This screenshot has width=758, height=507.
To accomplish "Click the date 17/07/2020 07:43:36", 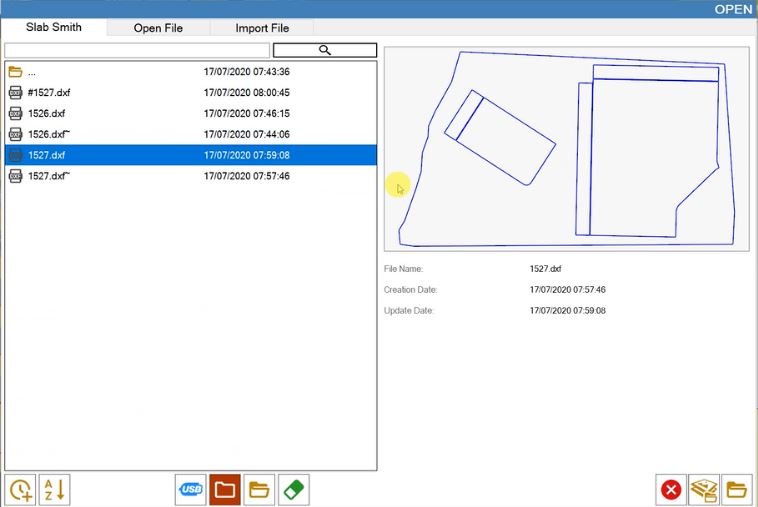I will (x=247, y=72).
